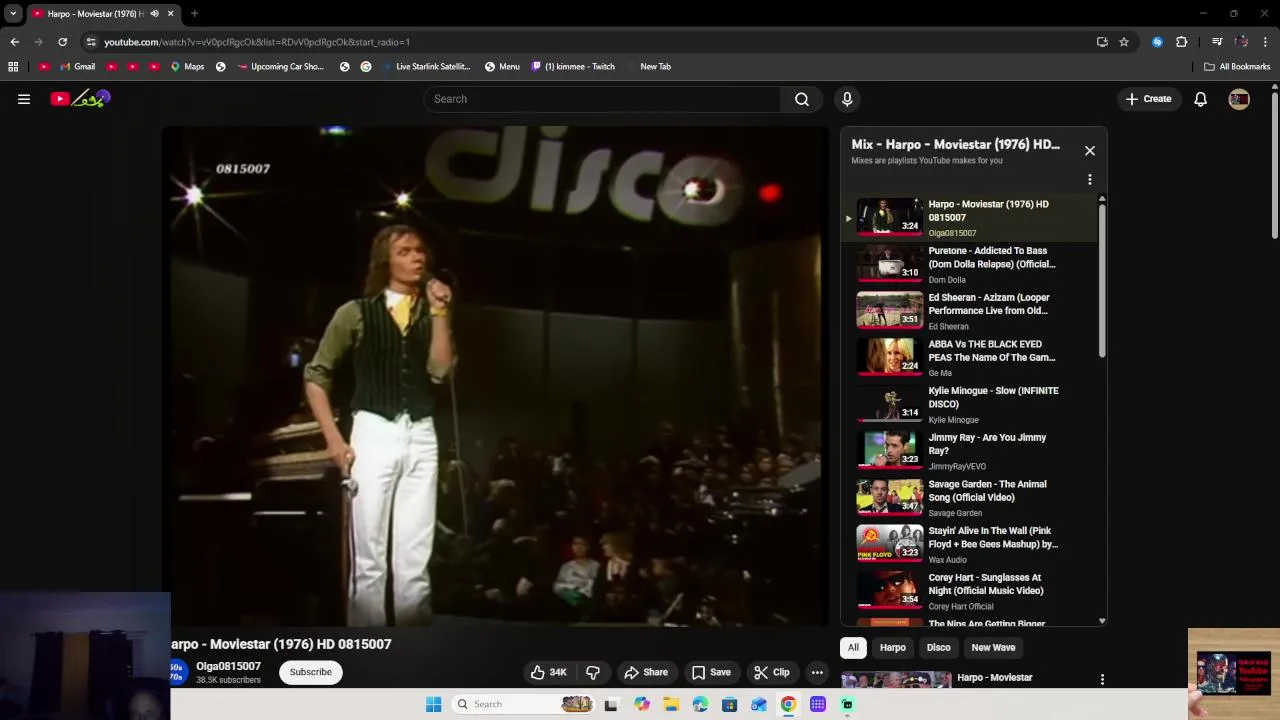Viewport: 1280px width, 720px height.
Task: Open options for Harpo - Moviestar suggestion
Action: (1102, 680)
